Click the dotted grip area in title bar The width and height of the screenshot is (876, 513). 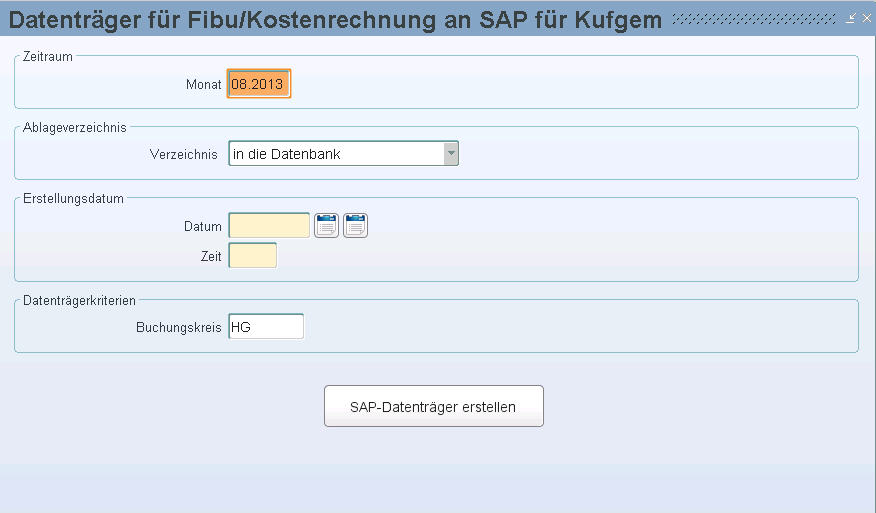click(755, 18)
